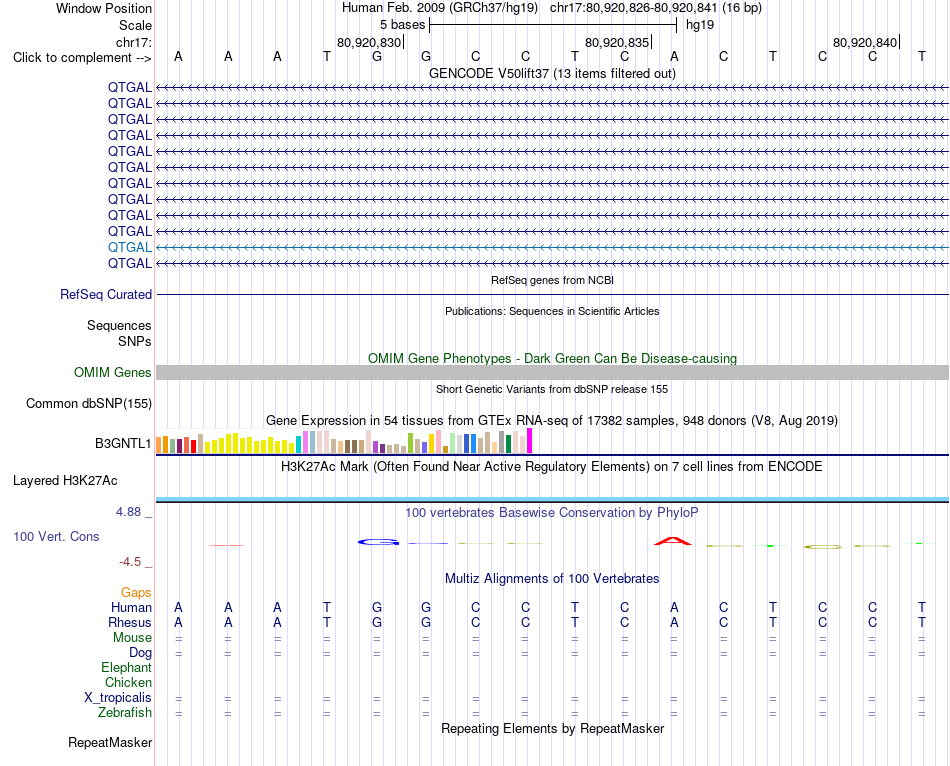950x766 pixels.
Task: Click the B3GNTL1 GTEx expression label
Action: point(123,444)
